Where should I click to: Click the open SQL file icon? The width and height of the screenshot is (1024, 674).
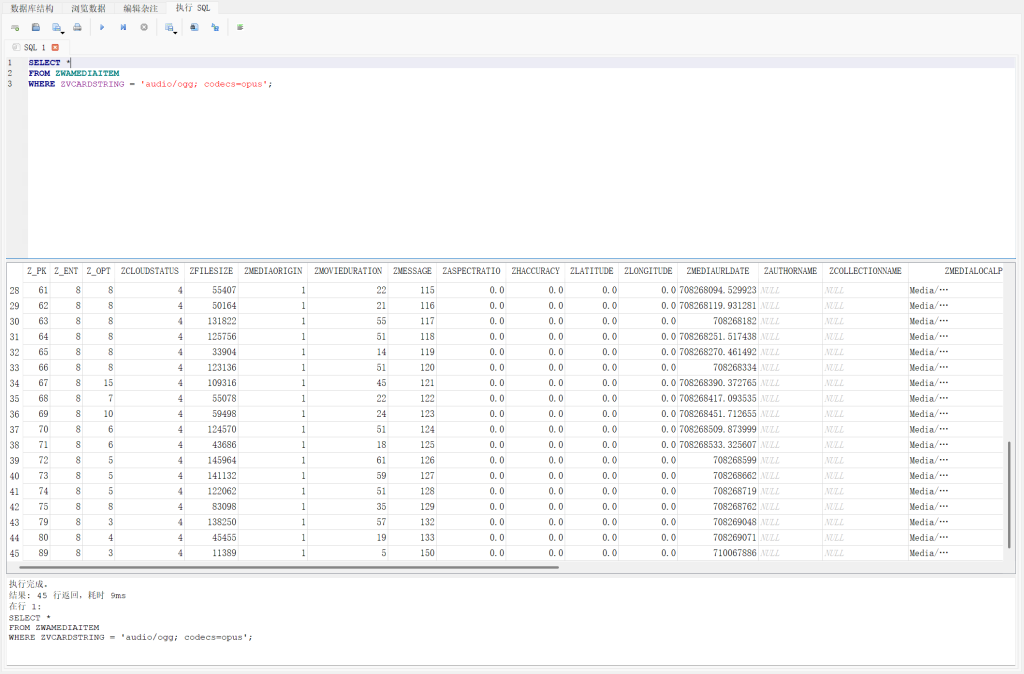(36, 27)
